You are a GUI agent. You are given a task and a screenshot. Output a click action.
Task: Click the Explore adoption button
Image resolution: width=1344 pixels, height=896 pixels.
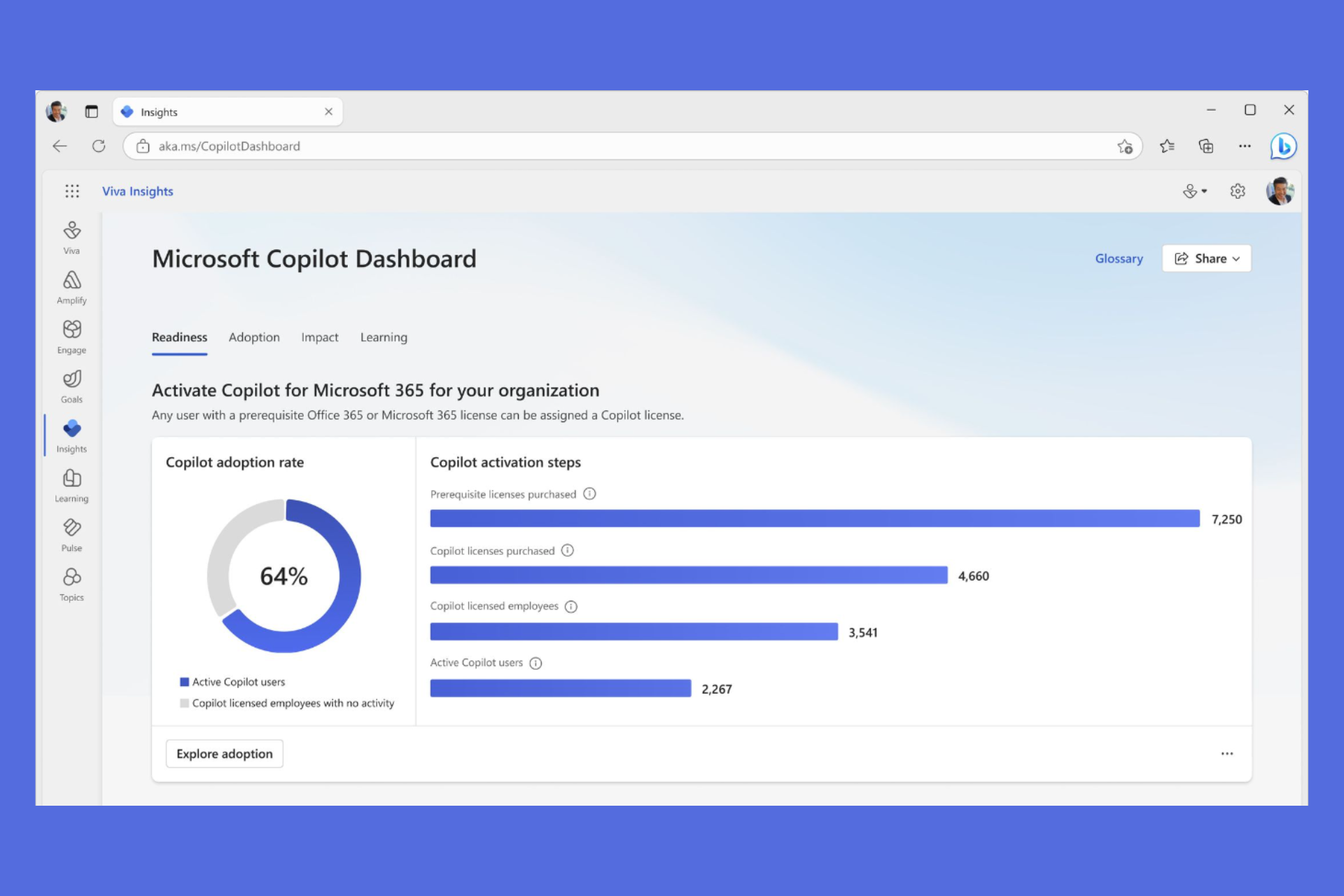tap(224, 753)
